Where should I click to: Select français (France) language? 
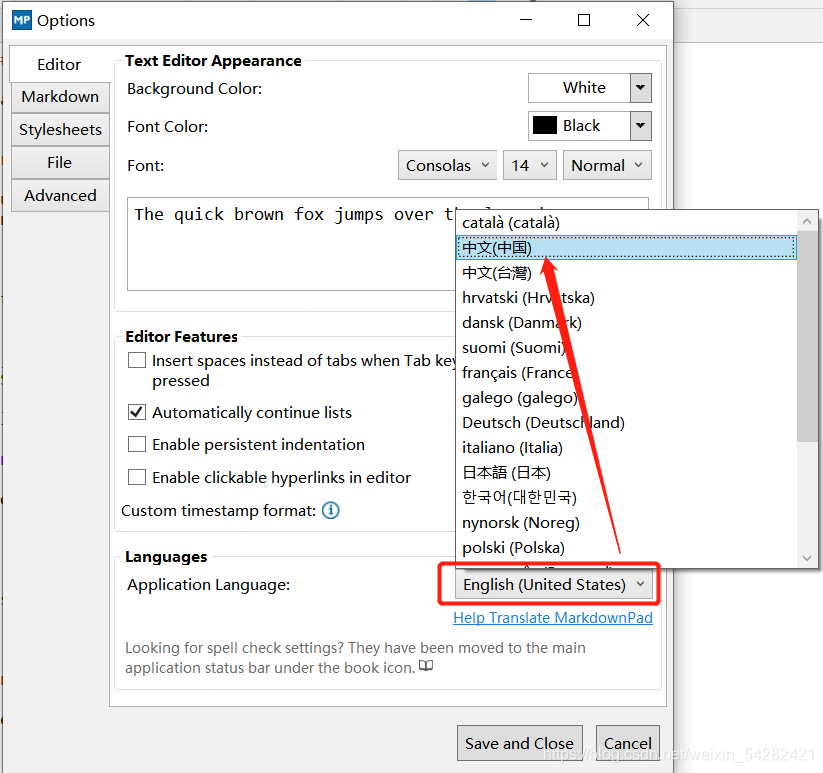click(x=626, y=373)
